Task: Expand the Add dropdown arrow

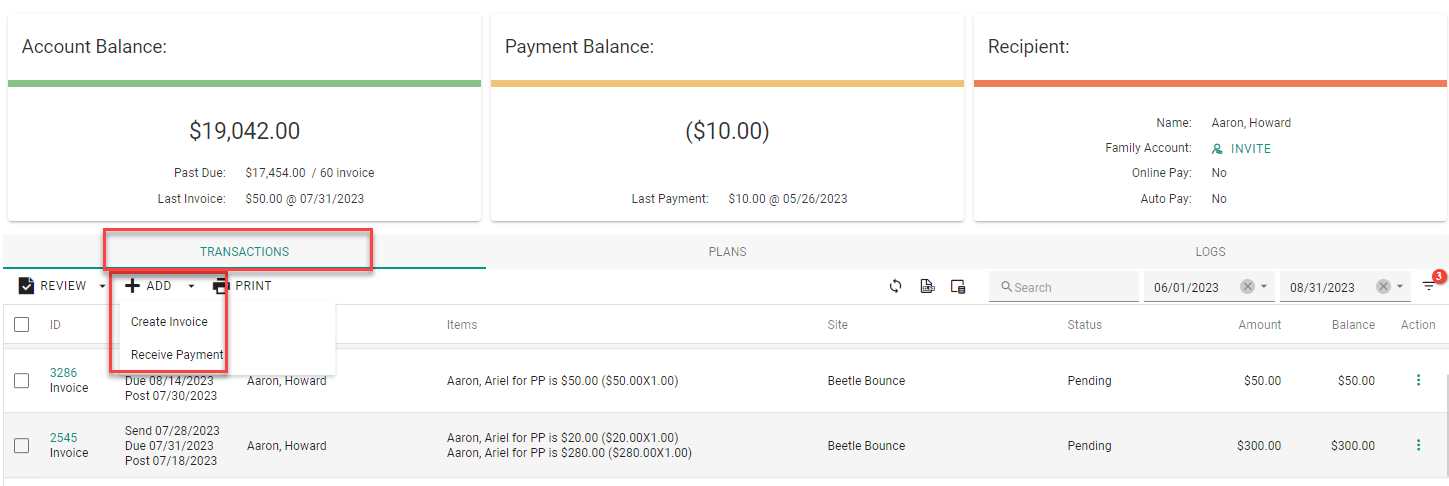Action: coord(191,287)
